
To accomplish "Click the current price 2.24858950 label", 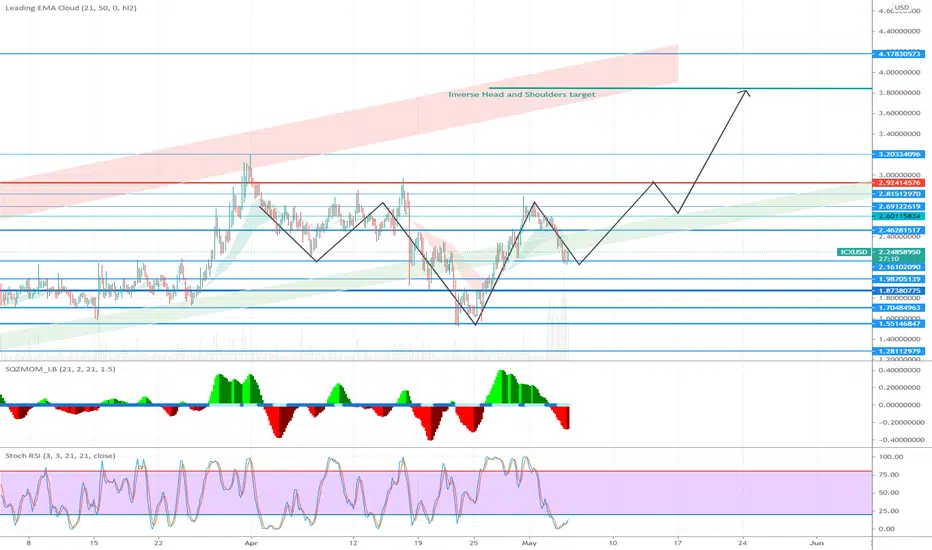I will (x=899, y=252).
